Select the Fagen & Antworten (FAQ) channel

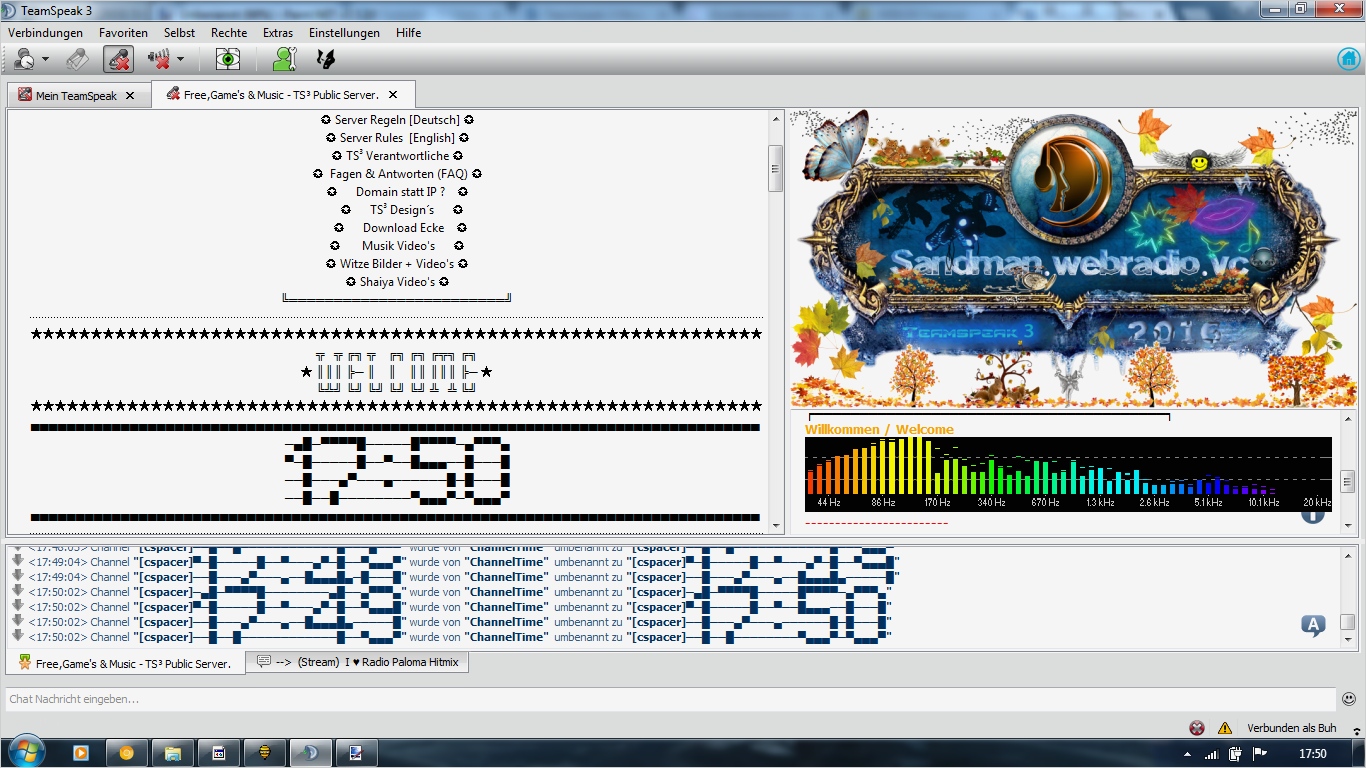point(398,174)
